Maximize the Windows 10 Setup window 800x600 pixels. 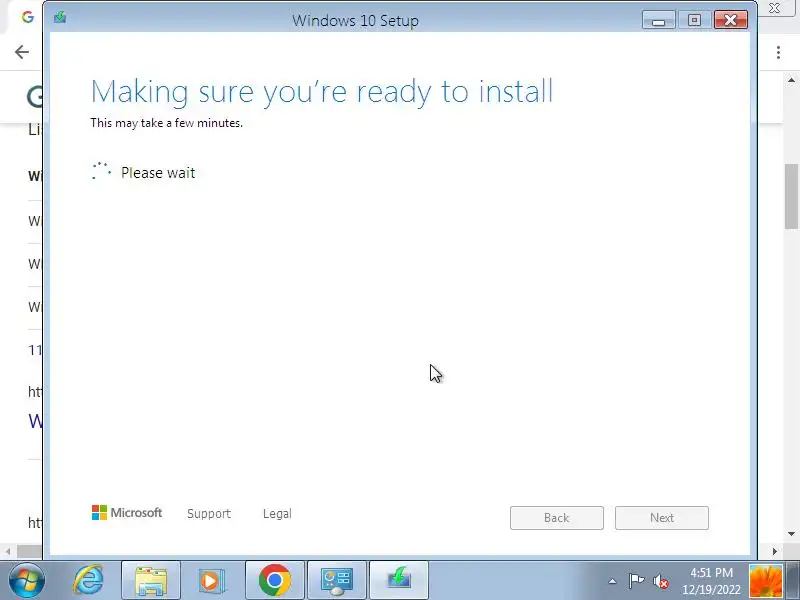tap(694, 20)
